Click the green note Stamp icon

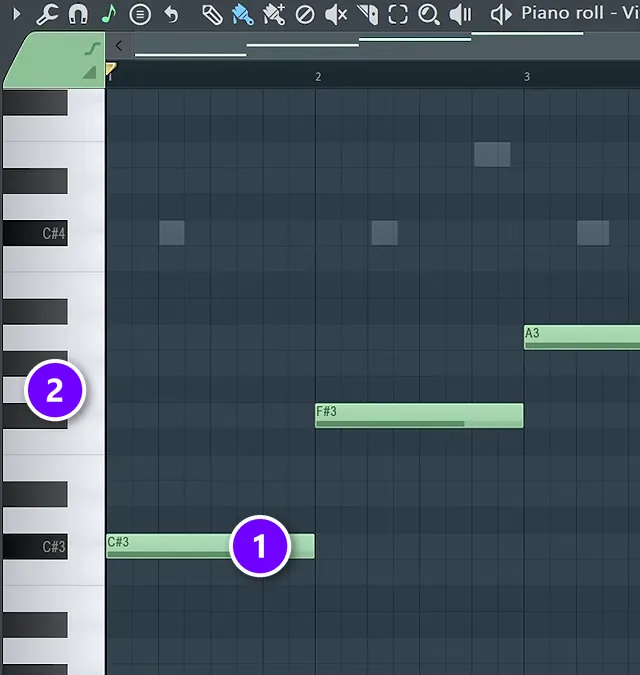click(109, 14)
